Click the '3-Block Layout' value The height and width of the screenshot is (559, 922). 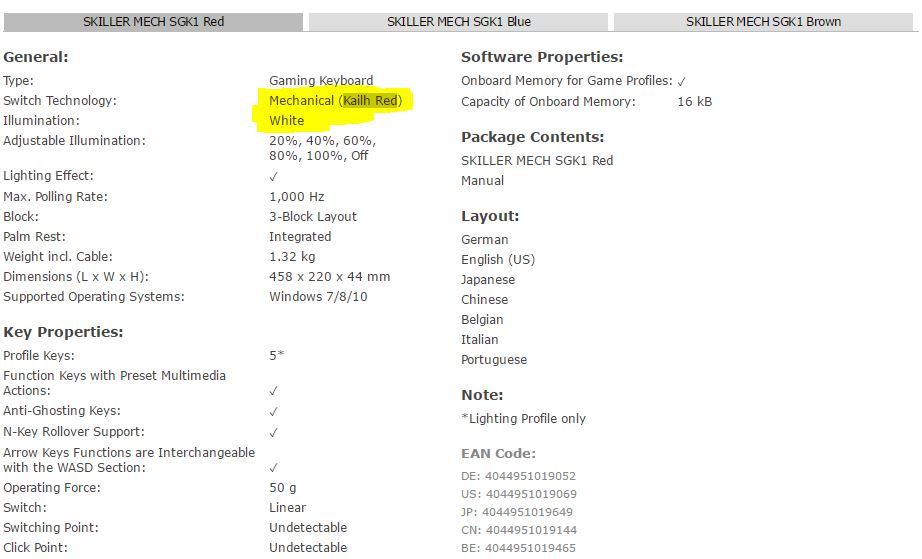[x=313, y=217]
